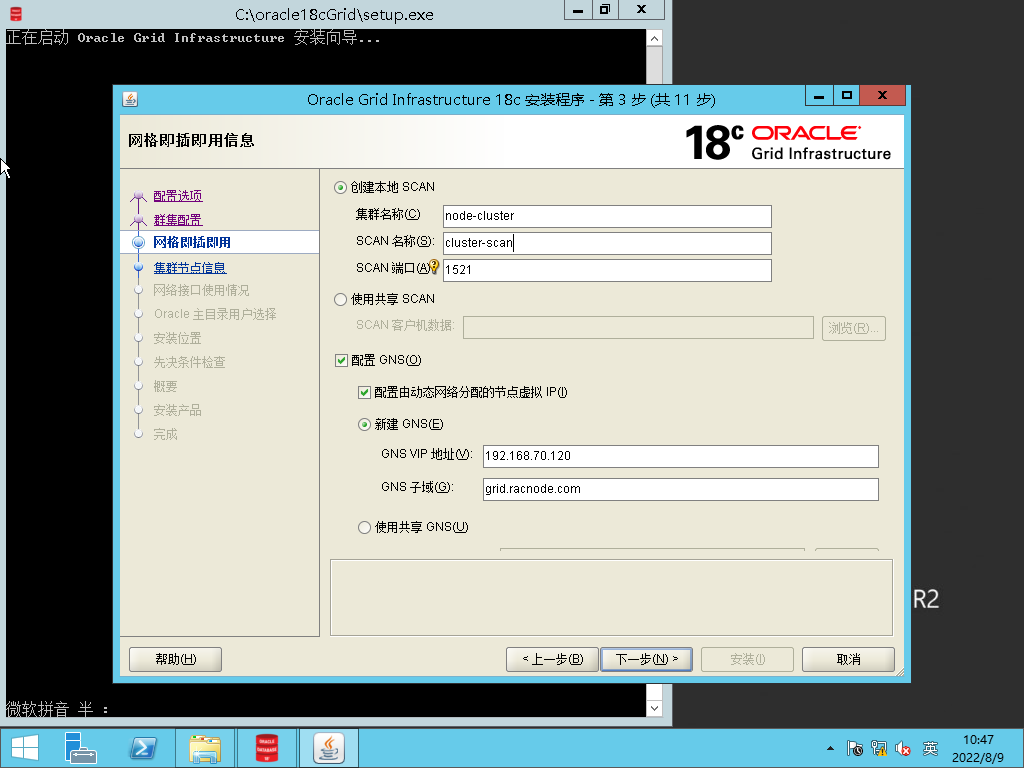The height and width of the screenshot is (768, 1024).
Task: Click the 集群名称 field with node-cluster
Action: pos(607,216)
